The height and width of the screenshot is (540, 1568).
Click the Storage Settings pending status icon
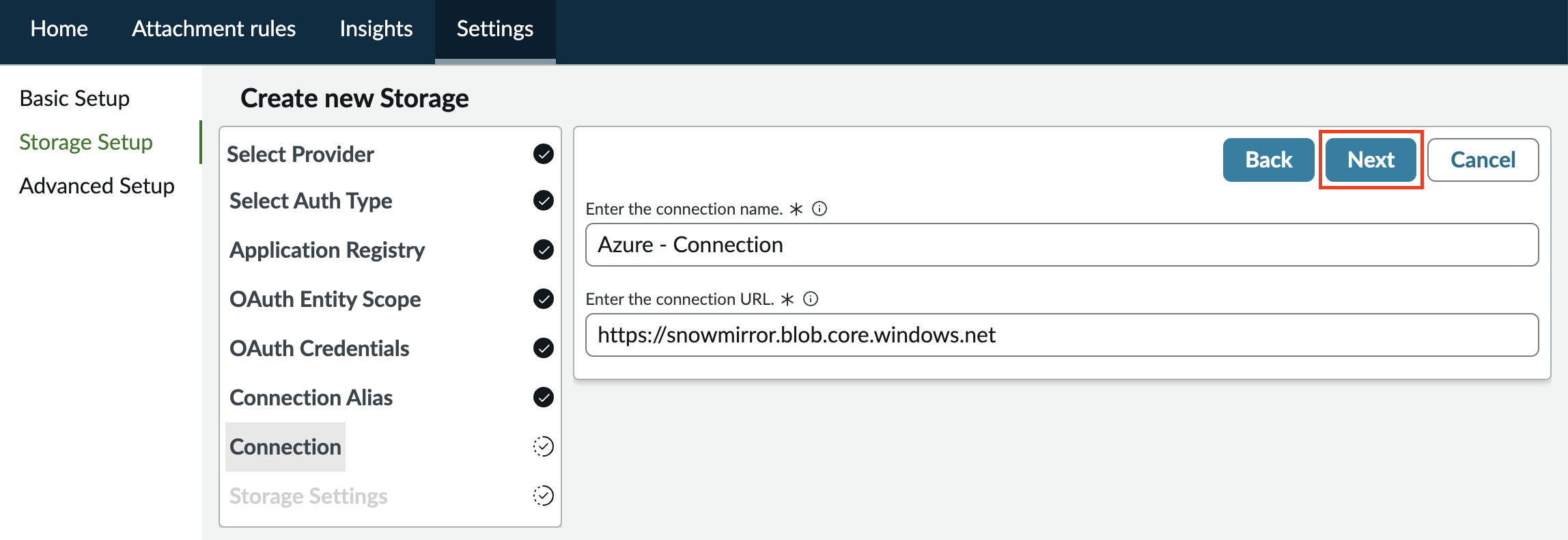(x=544, y=496)
